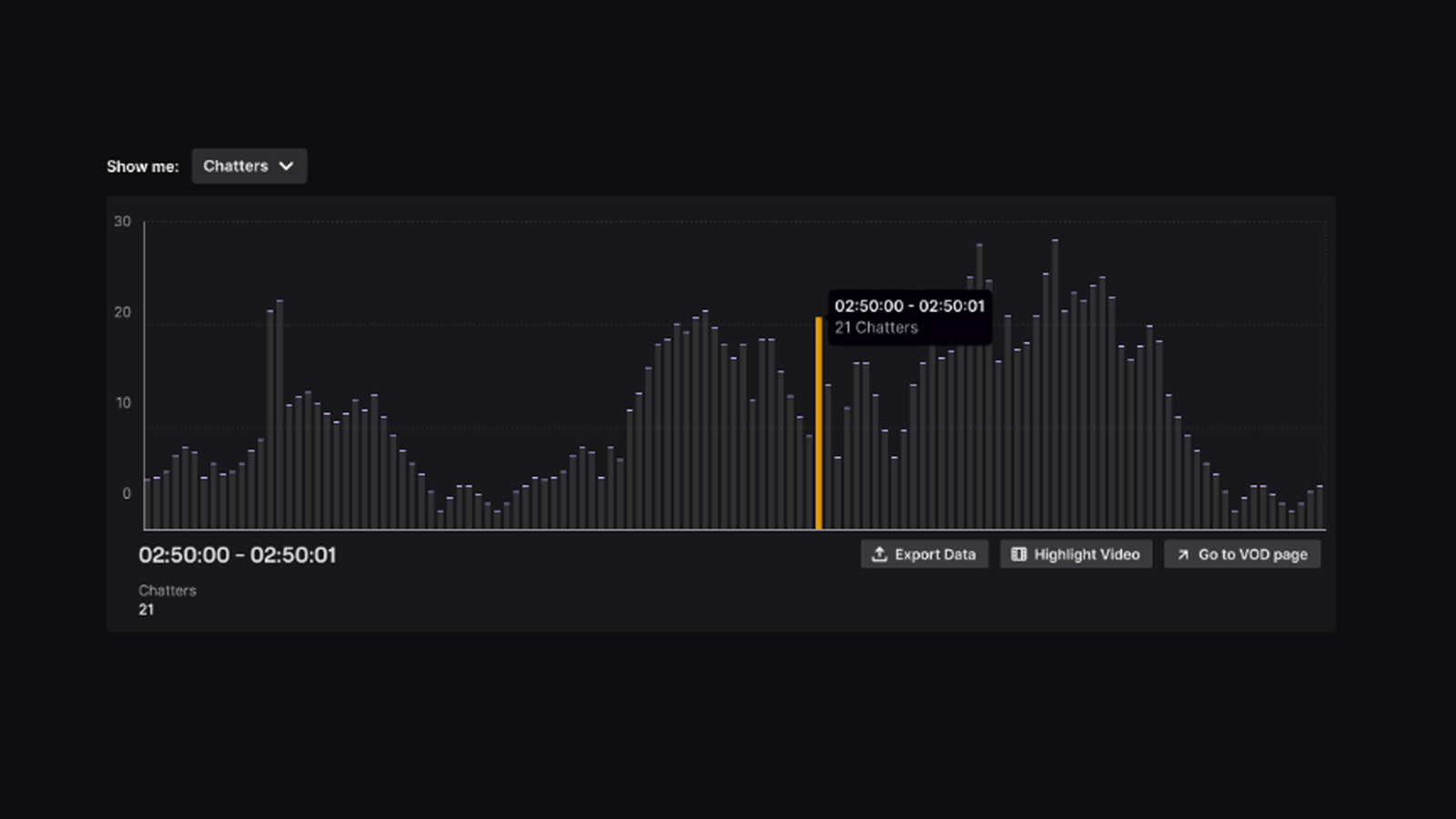Click the external link arrow for the VOD

(1181, 554)
